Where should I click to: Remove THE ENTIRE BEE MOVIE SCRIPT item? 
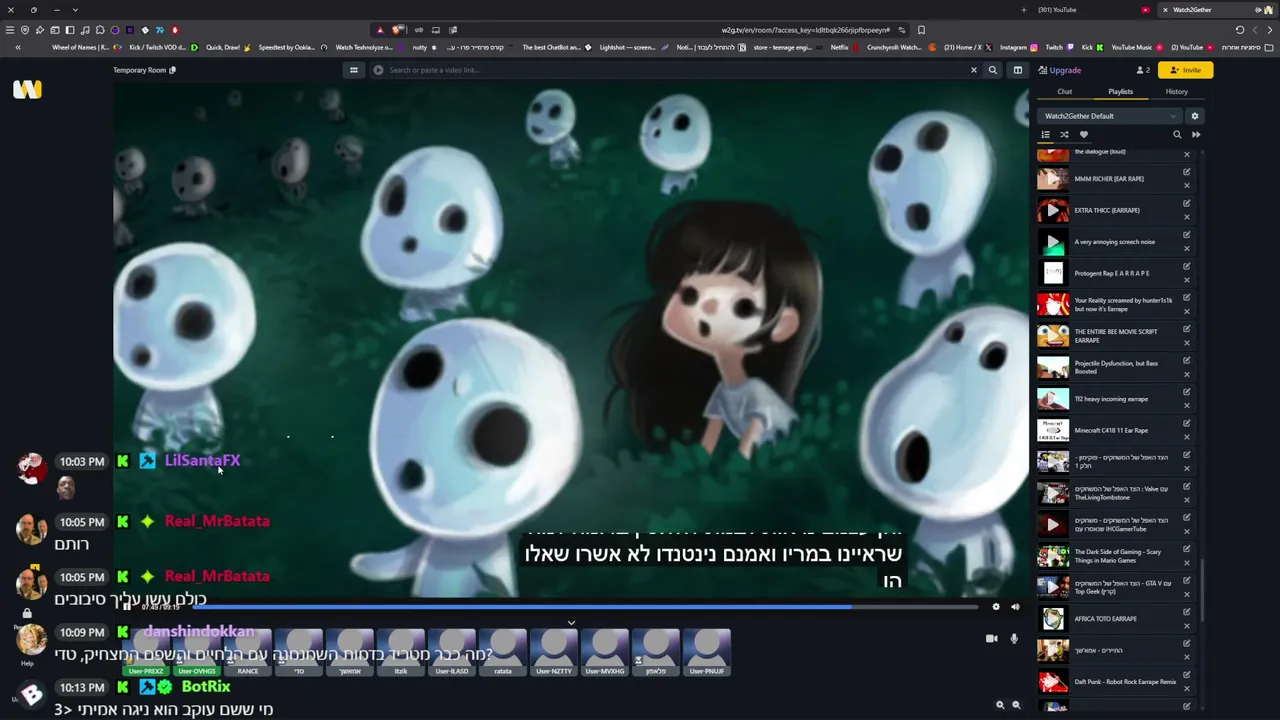1187,343
